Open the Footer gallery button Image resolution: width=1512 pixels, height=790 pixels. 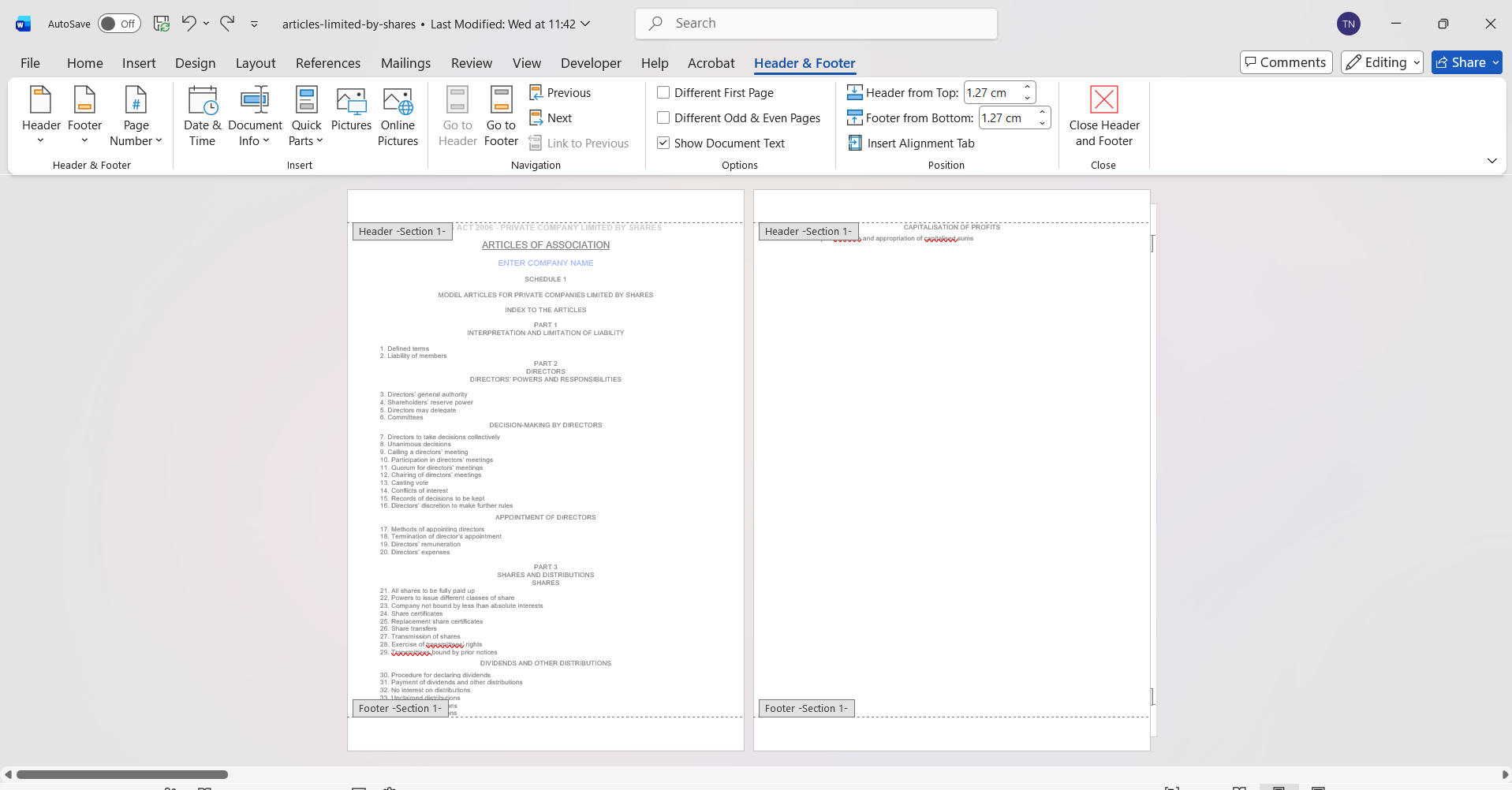pos(84,116)
